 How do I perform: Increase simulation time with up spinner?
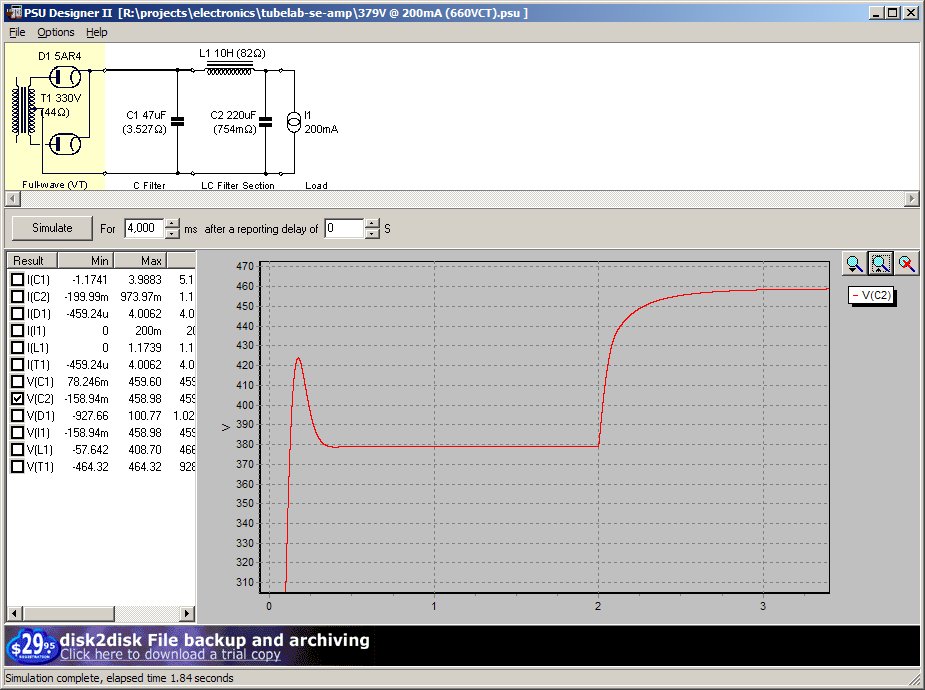click(x=172, y=223)
